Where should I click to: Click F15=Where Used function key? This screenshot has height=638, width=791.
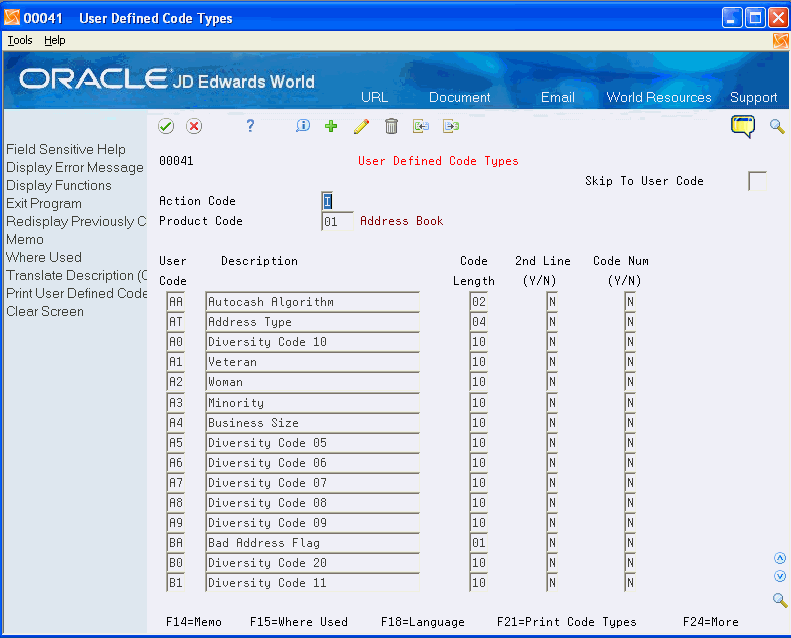299,622
